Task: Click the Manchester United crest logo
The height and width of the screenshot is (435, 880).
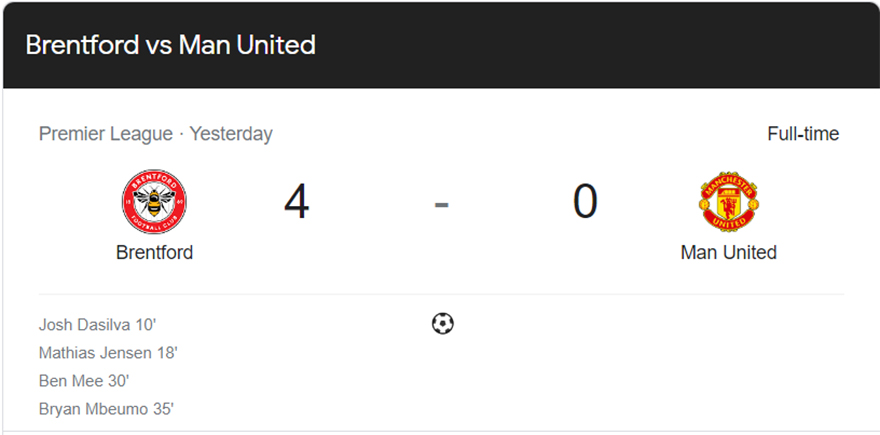Action: point(728,202)
